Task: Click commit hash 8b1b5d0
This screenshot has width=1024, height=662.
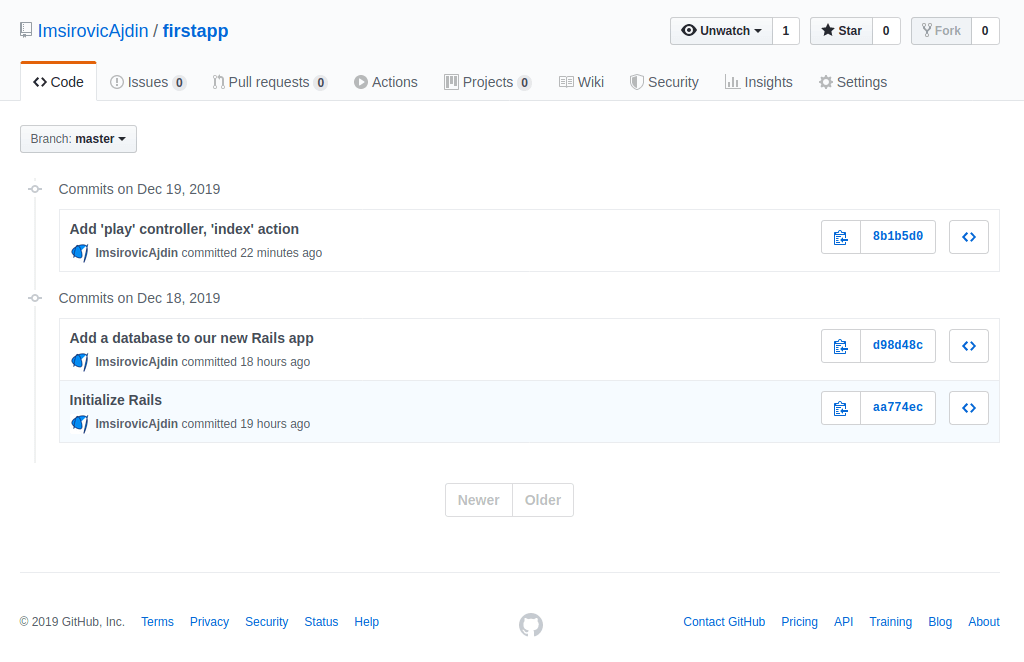Action: pos(898,236)
